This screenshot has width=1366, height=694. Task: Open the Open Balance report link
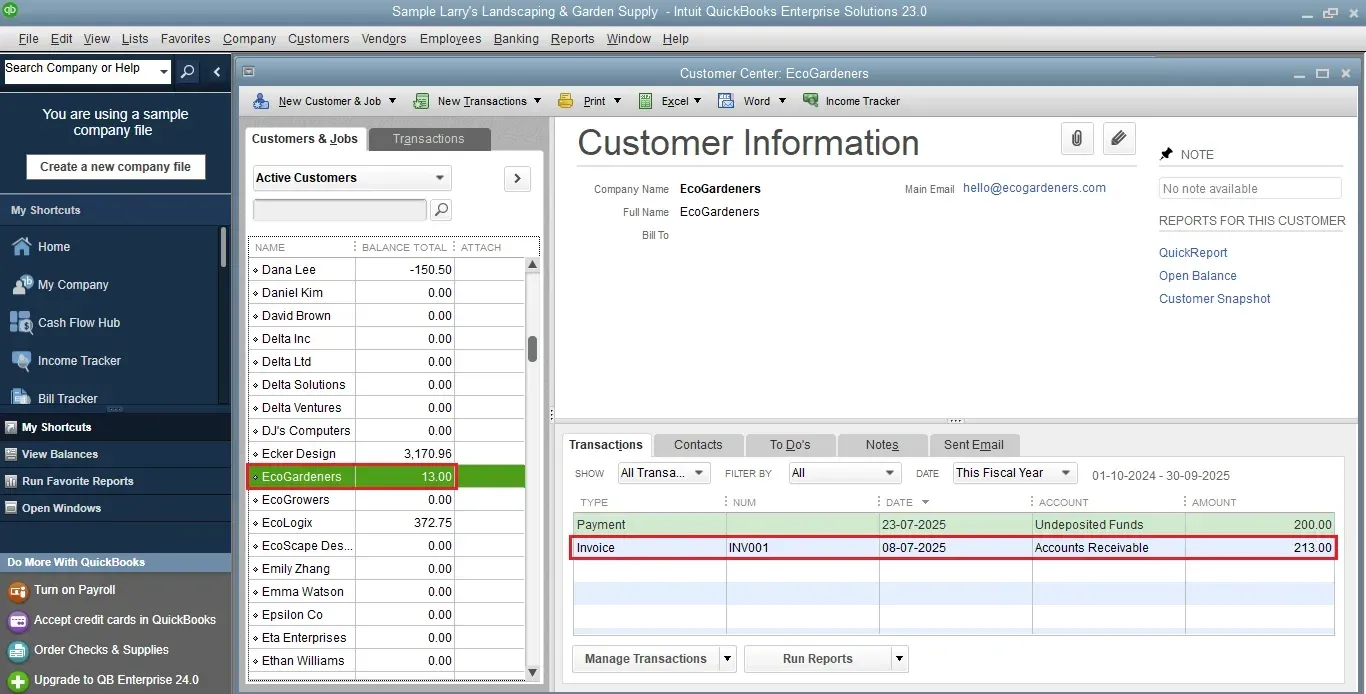click(1198, 276)
